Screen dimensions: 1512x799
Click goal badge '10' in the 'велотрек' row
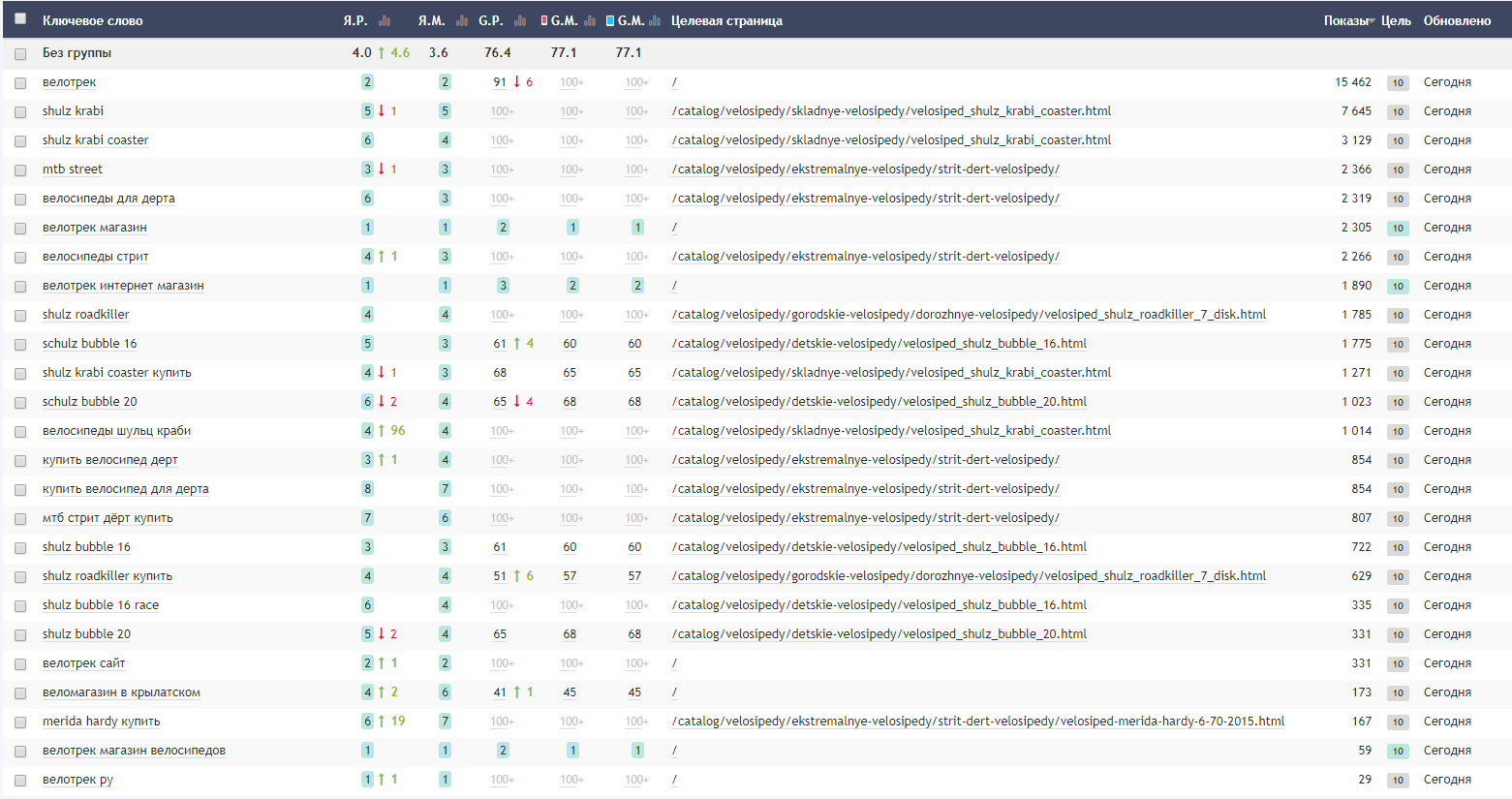1398,83
